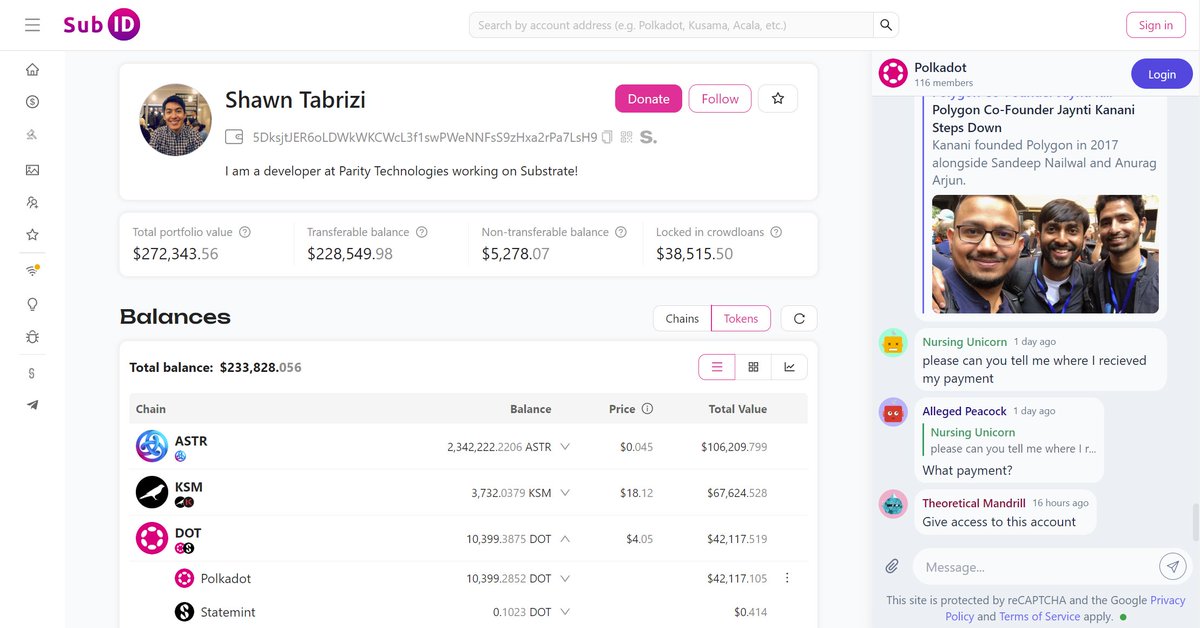Copy the account address
Image resolution: width=1200 pixels, height=628 pixels.
click(607, 137)
